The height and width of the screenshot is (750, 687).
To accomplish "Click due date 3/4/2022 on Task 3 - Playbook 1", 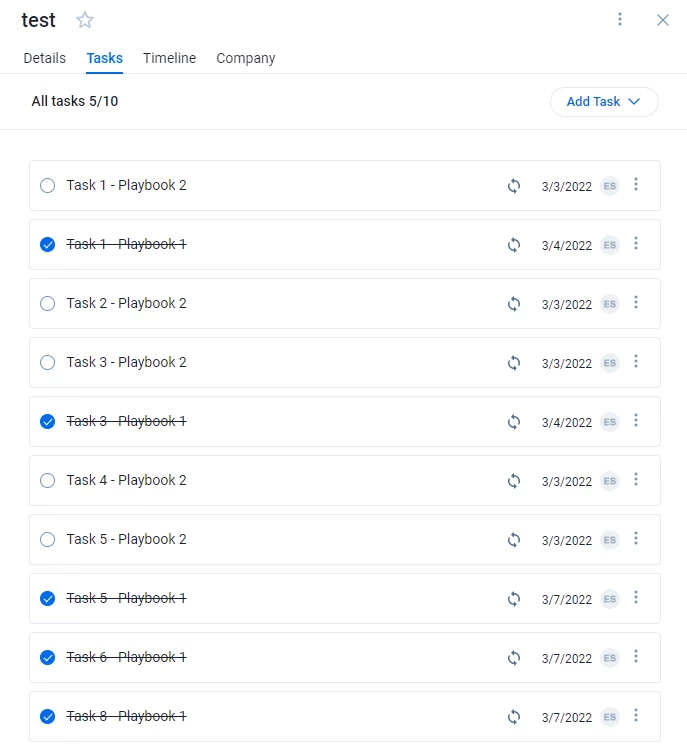I will [566, 422].
